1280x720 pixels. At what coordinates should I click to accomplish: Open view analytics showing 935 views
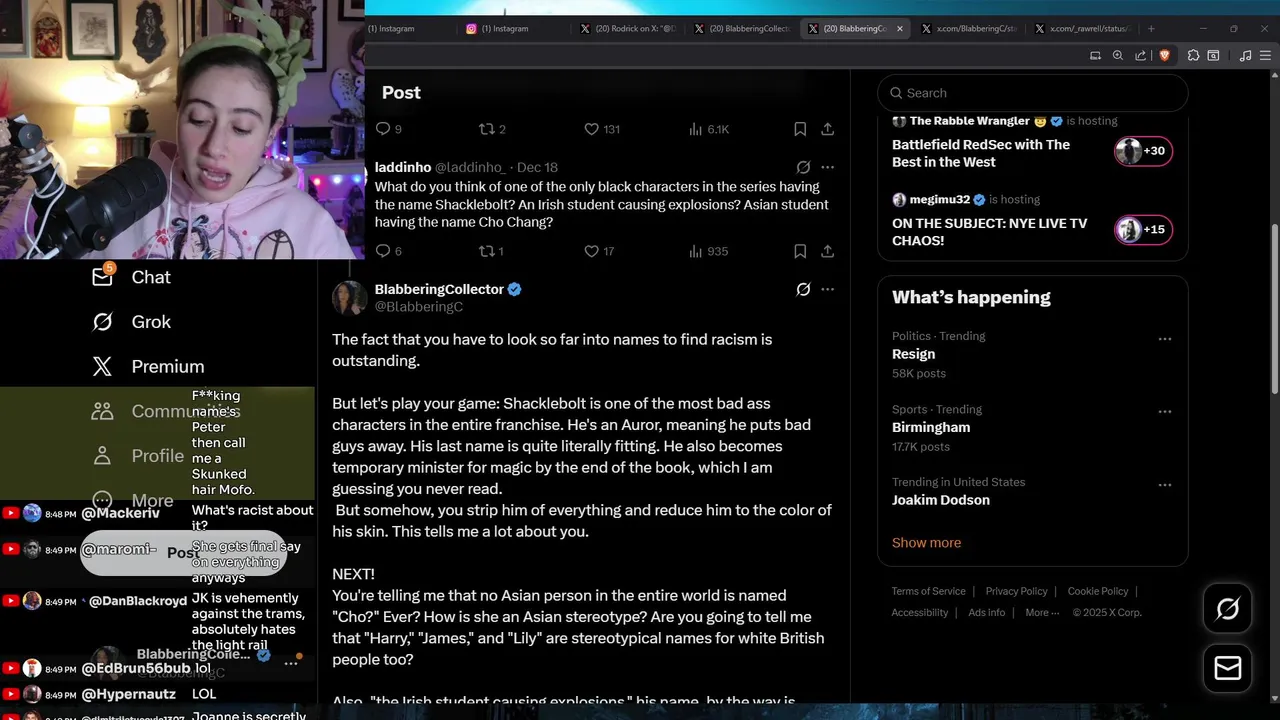708,251
